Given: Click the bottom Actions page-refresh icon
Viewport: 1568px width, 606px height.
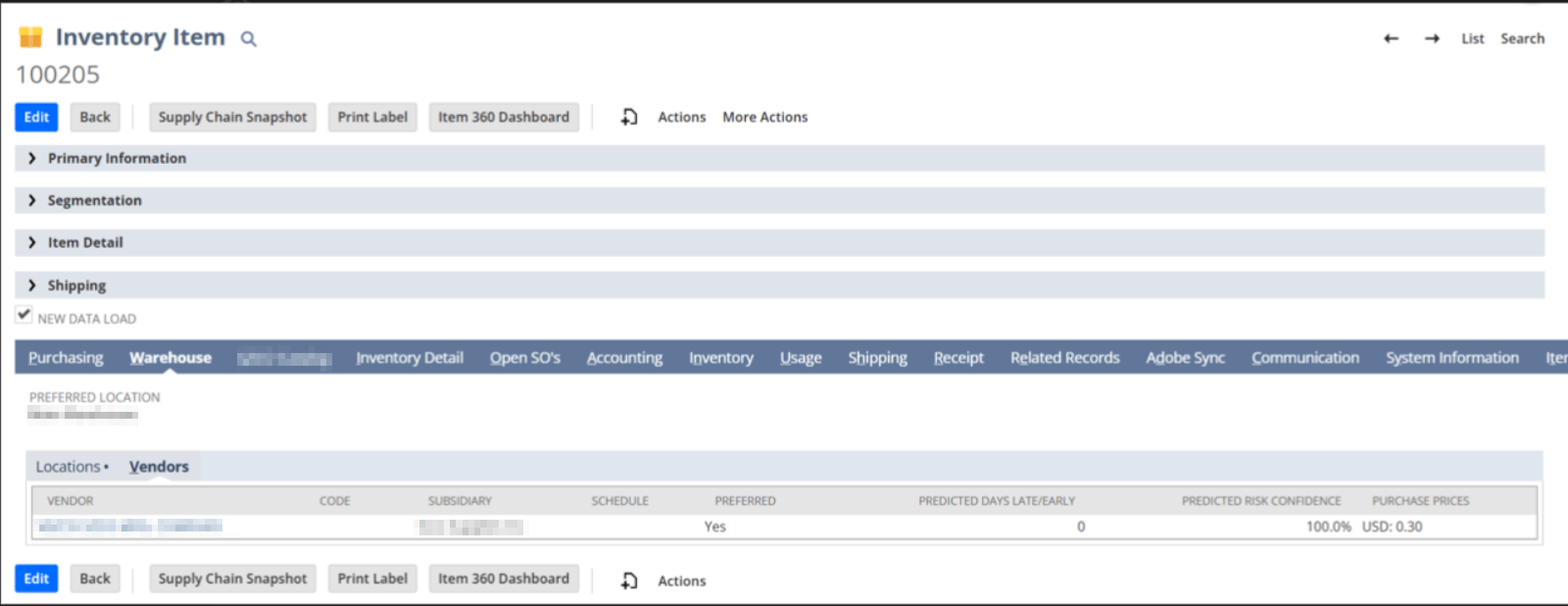Looking at the screenshot, I should 629,581.
